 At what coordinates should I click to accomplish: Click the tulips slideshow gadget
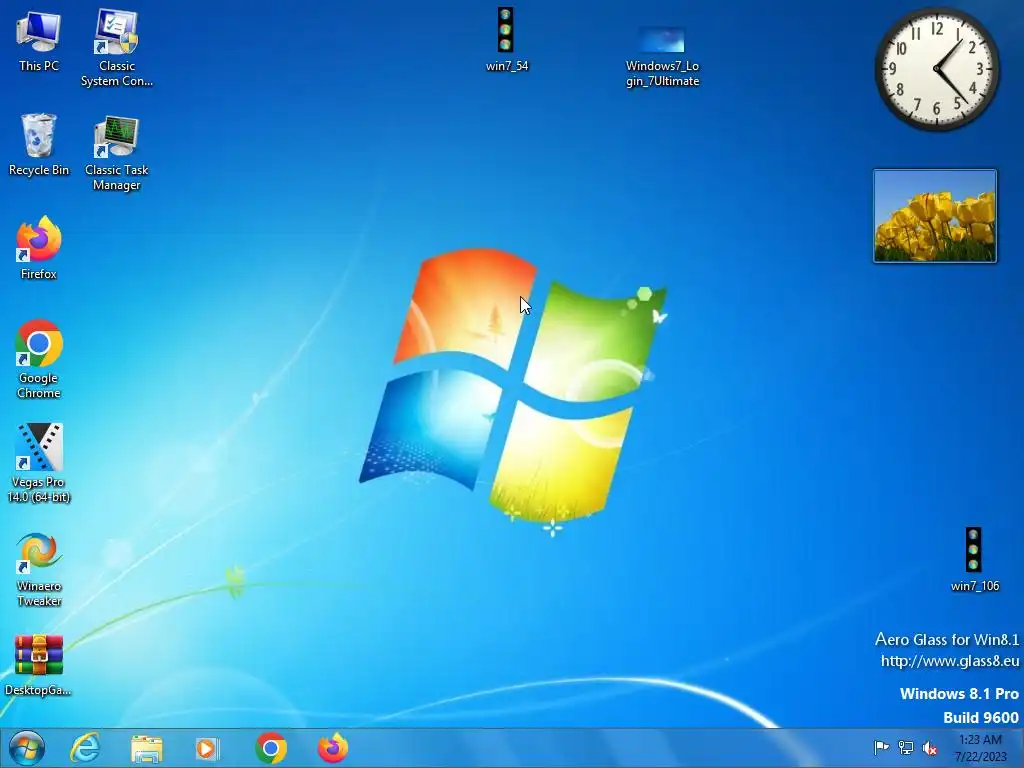935,216
